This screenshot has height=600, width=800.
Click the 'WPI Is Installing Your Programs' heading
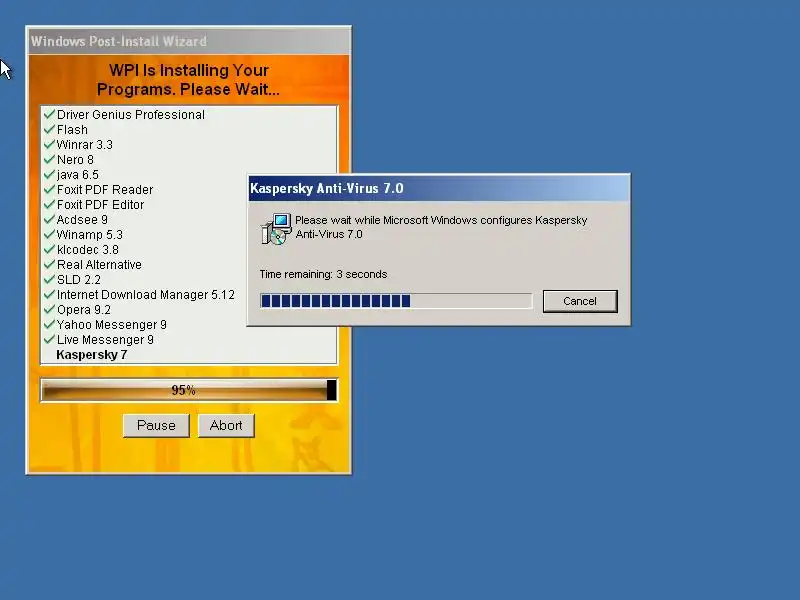pos(188,80)
